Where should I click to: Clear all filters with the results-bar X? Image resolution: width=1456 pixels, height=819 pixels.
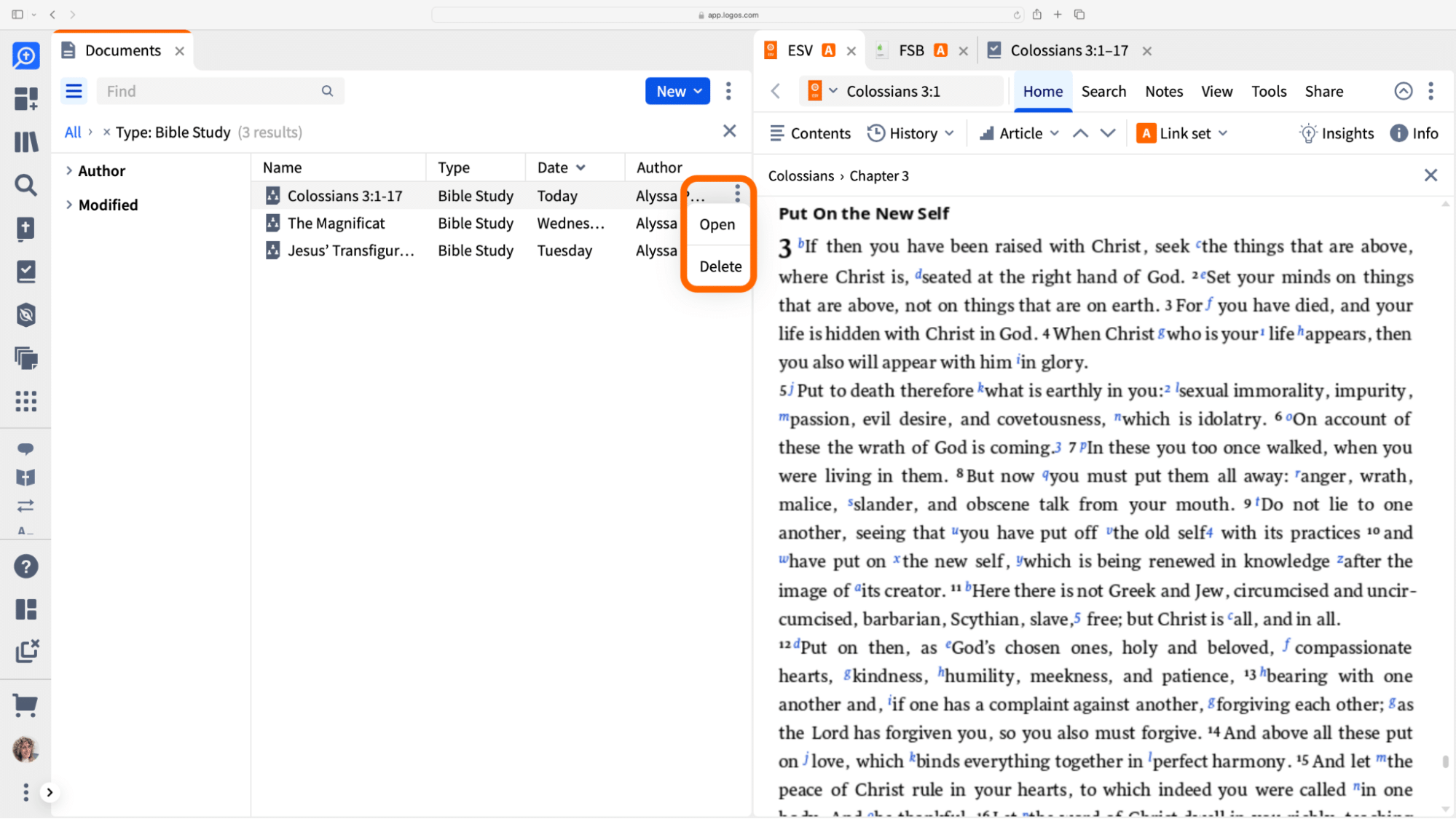pyautogui.click(x=729, y=131)
